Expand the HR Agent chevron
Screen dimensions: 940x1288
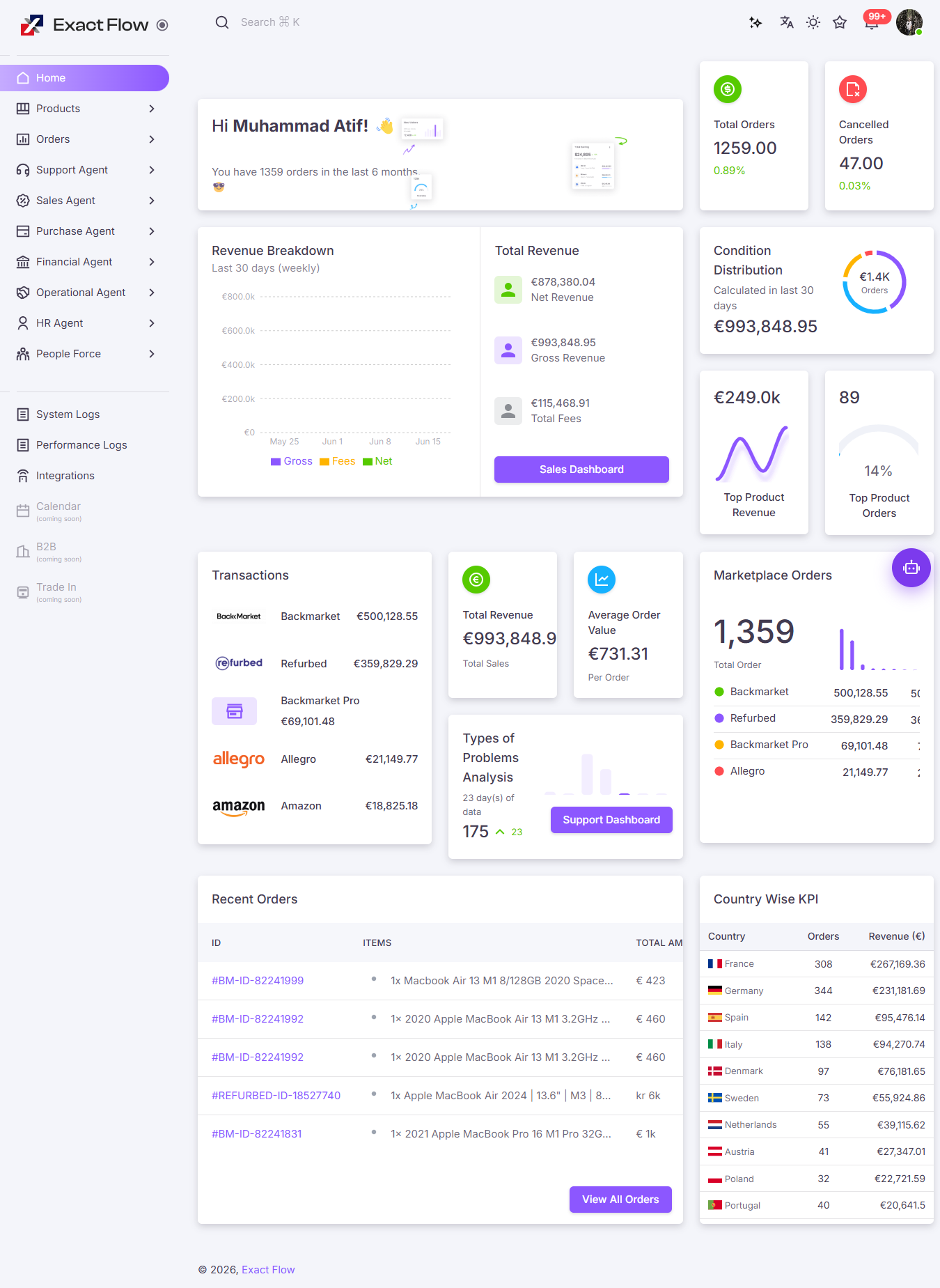[x=152, y=323]
